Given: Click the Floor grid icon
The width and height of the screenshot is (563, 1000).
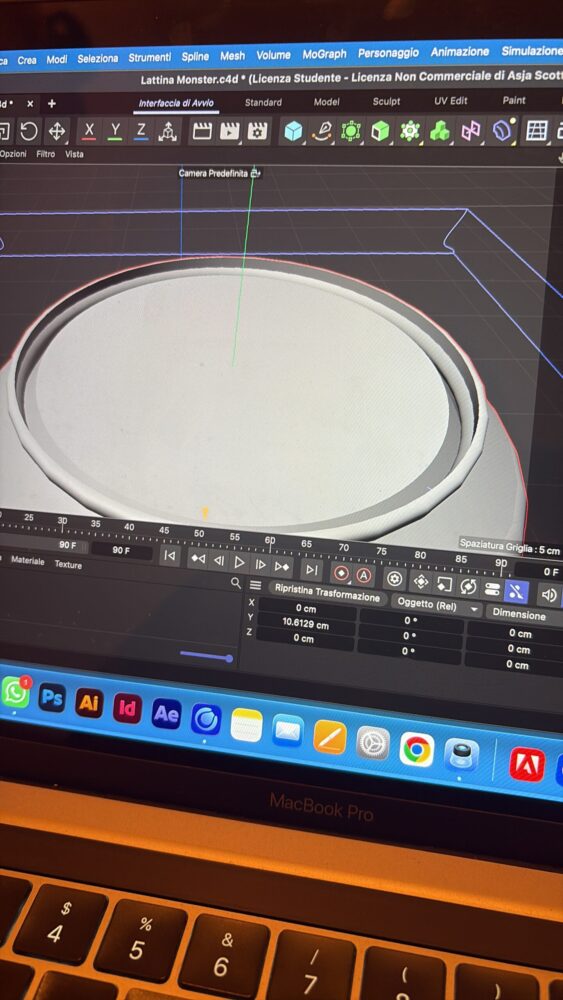Looking at the screenshot, I should 537,130.
